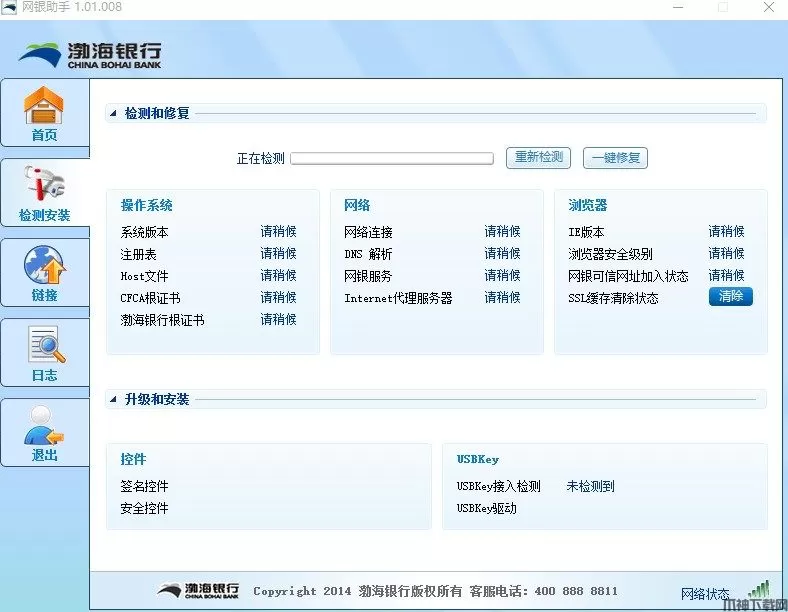Select the 退出 tab label
This screenshot has height=612, width=788.
pyautogui.click(x=44, y=455)
